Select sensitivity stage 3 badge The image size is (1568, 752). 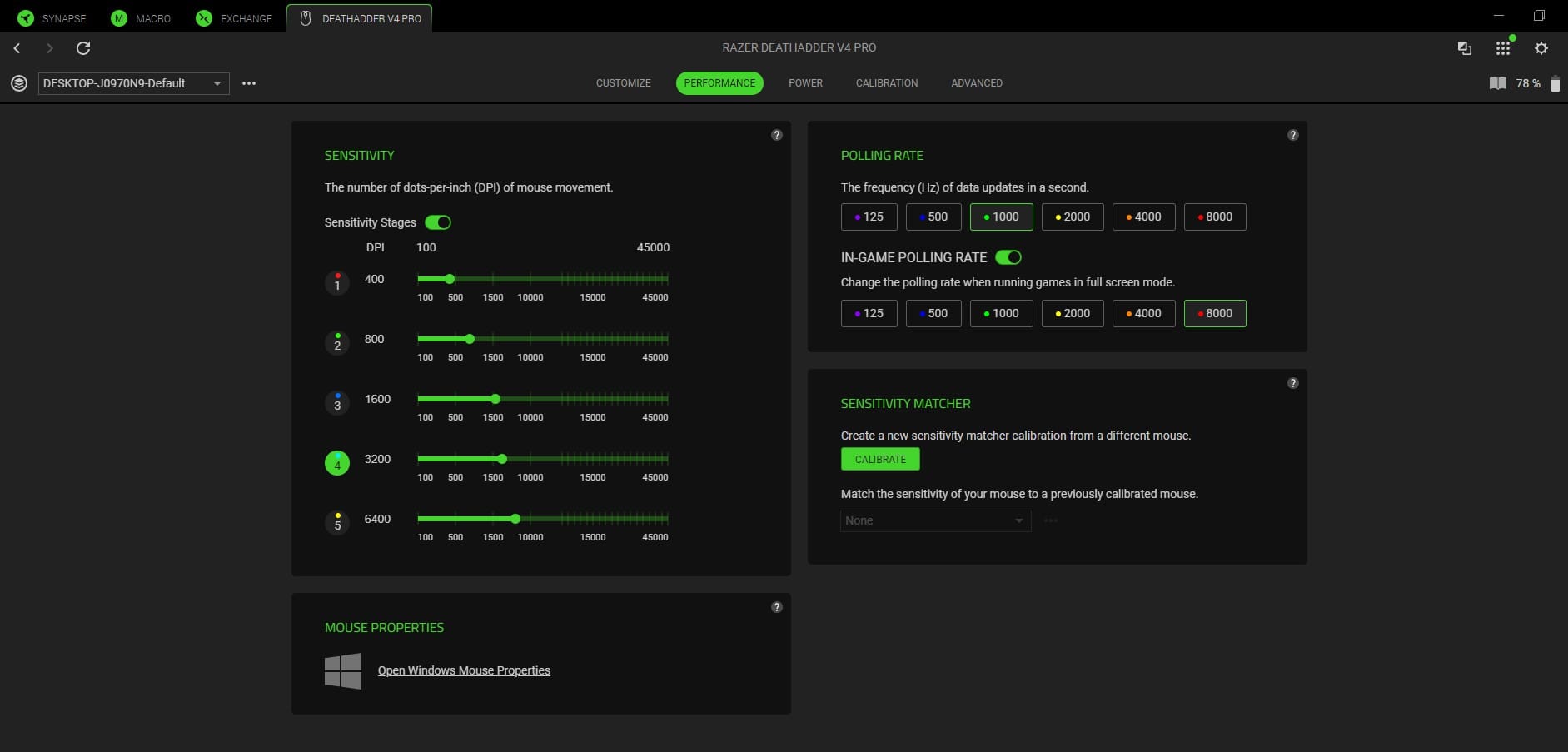click(x=337, y=403)
